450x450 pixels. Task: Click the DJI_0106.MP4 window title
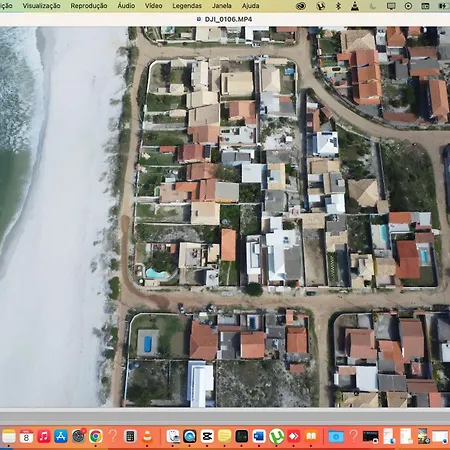pos(228,19)
